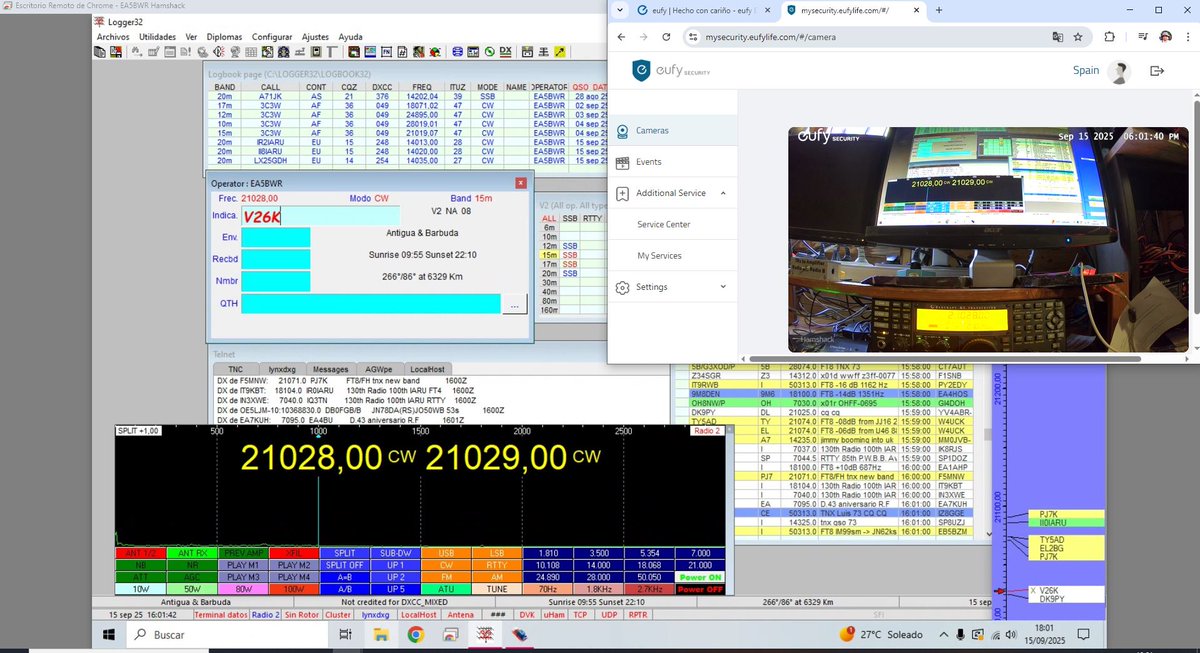Open the Ajustes menu
The width and height of the screenshot is (1200, 653).
(x=315, y=37)
